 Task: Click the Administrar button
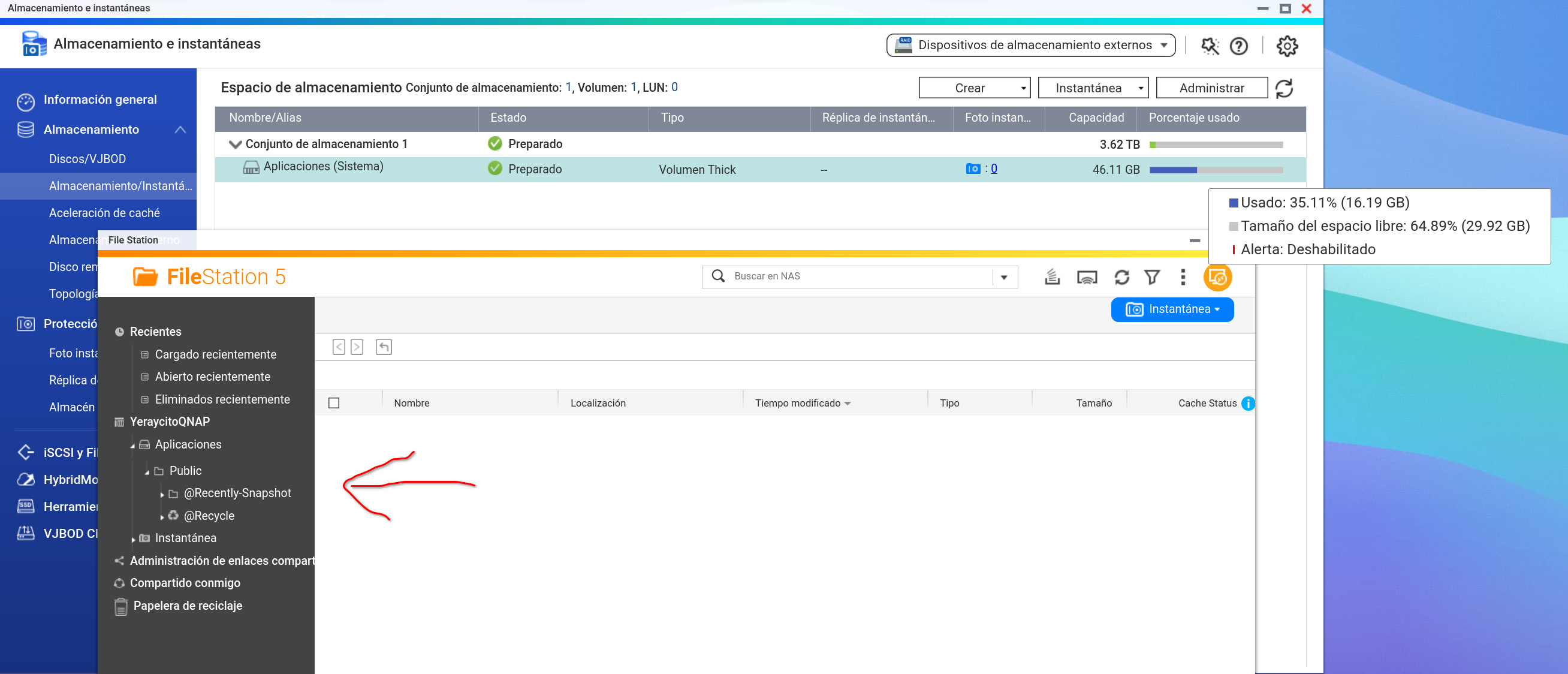(1211, 88)
